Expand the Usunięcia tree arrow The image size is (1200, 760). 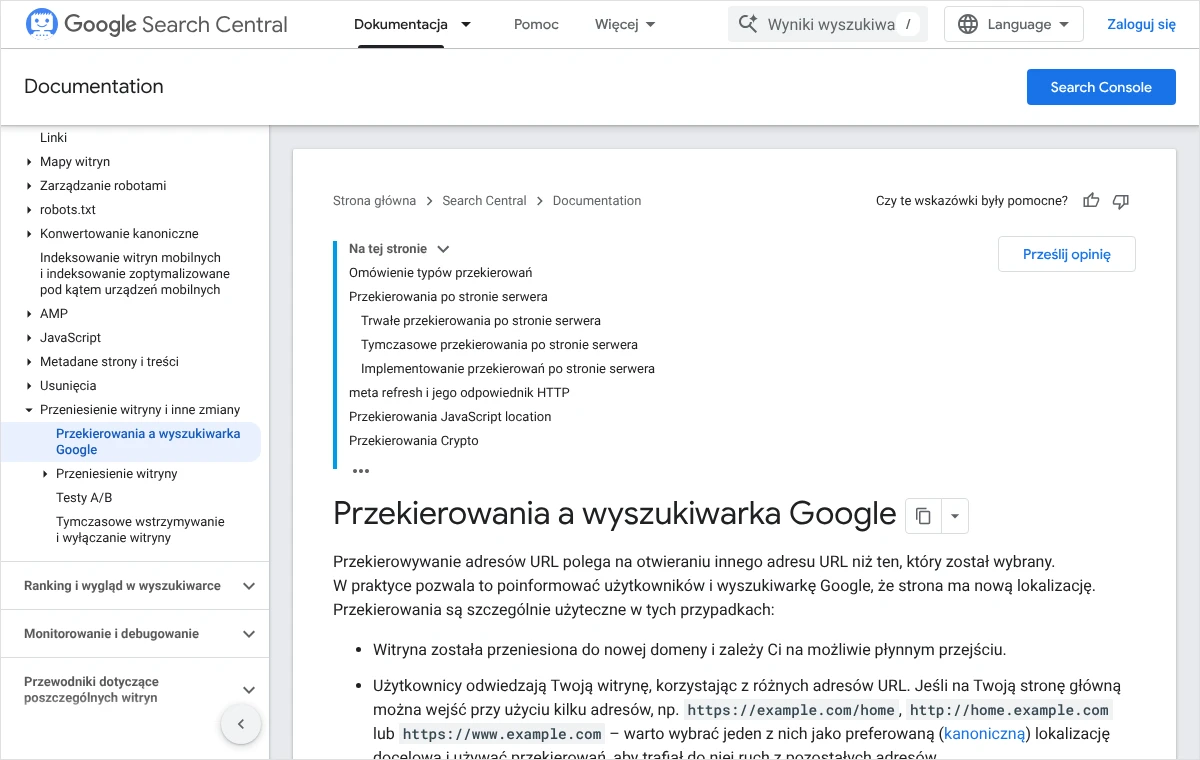pyautogui.click(x=29, y=386)
